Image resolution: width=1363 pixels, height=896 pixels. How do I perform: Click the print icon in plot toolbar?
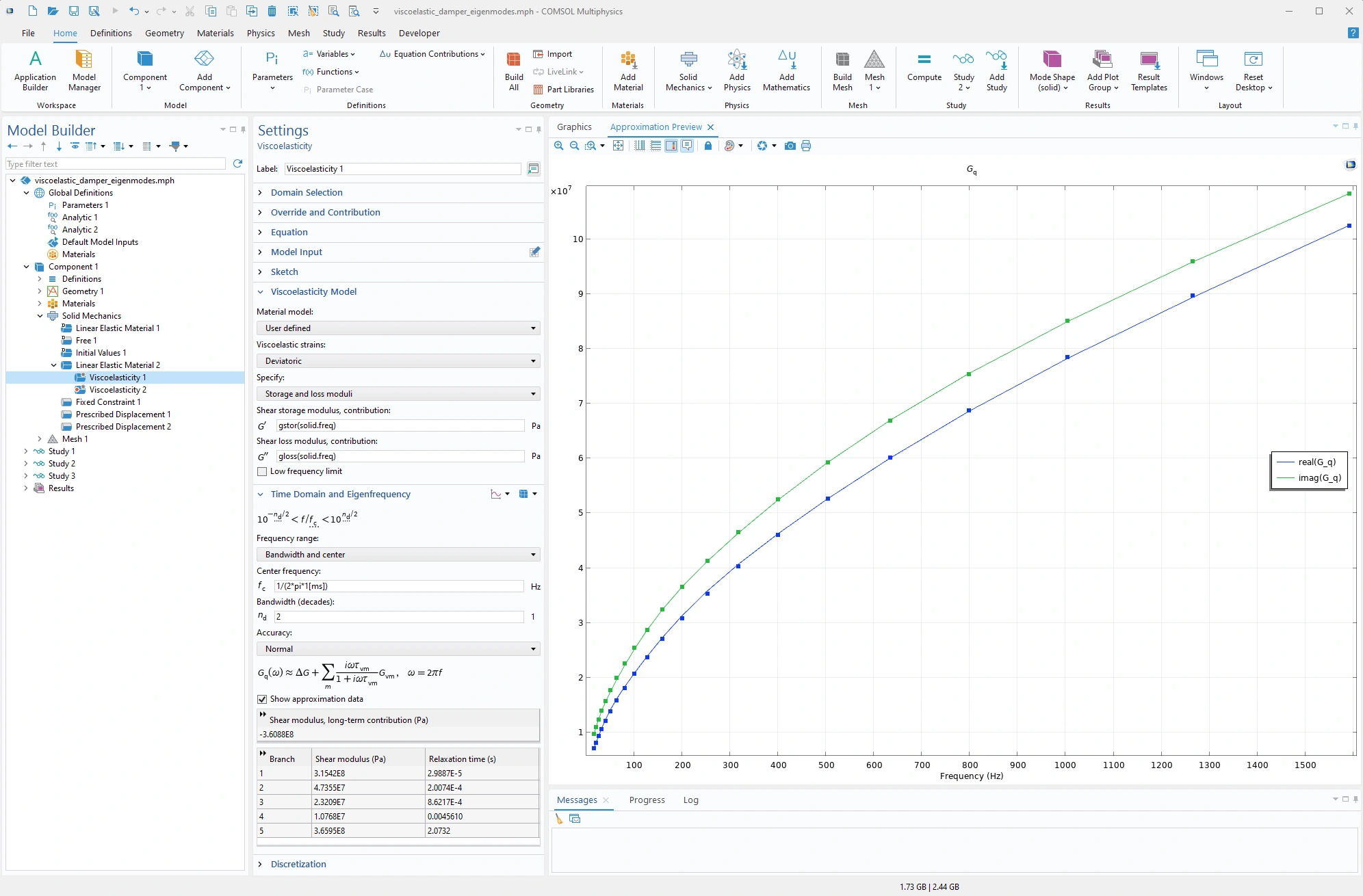click(x=806, y=146)
